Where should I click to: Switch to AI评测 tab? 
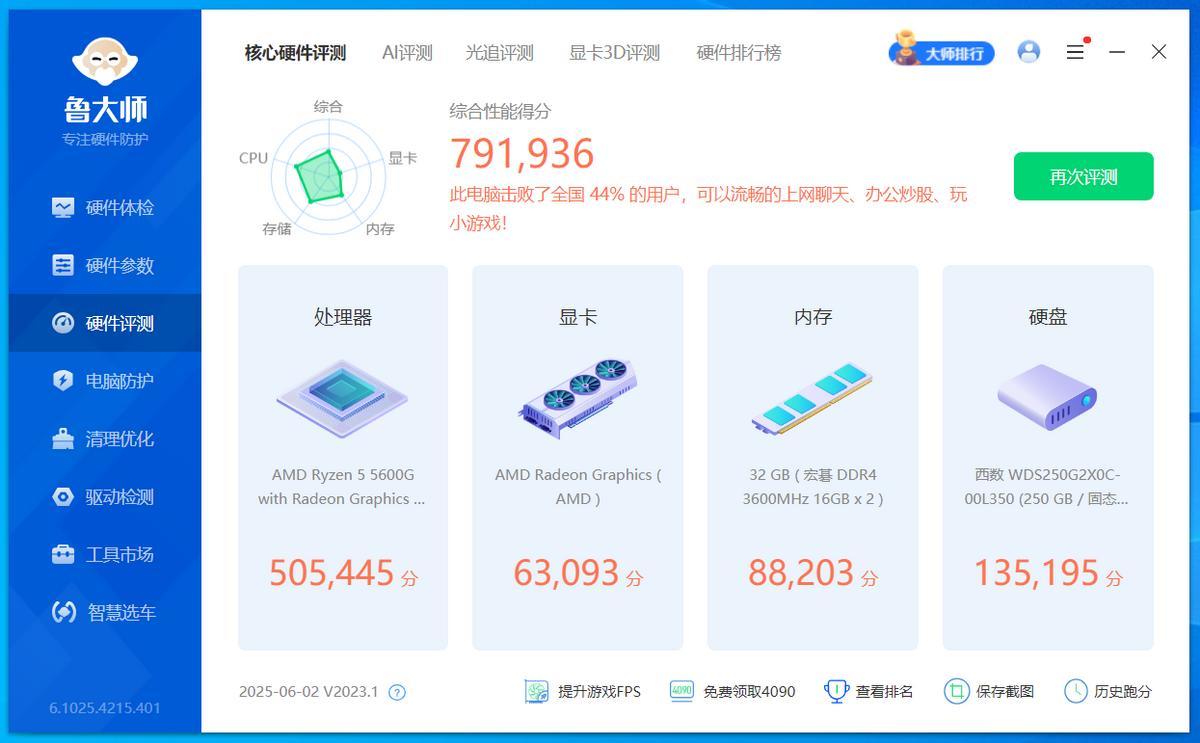(x=407, y=53)
